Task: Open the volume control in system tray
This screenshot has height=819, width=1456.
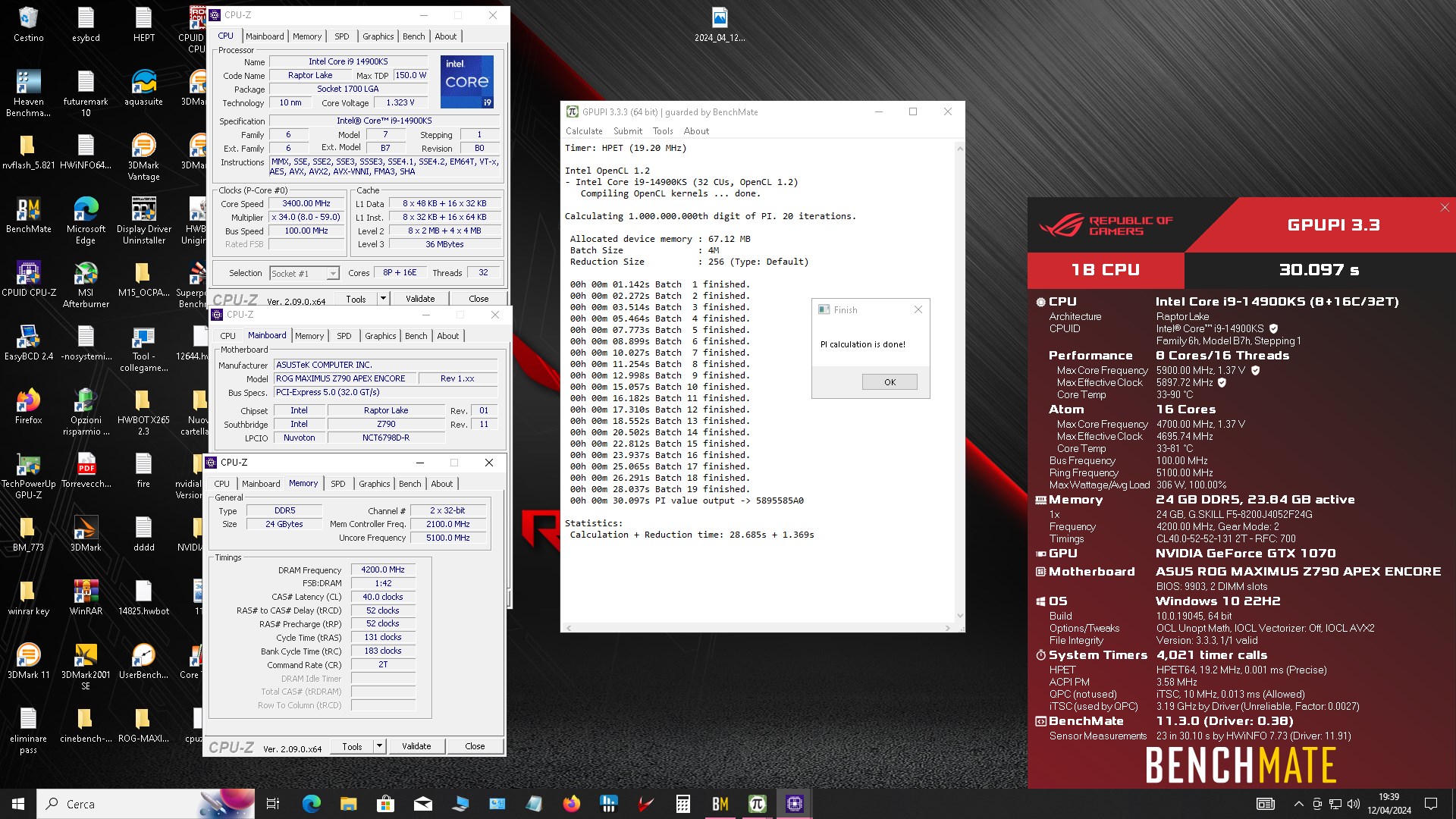Action: 1354,804
